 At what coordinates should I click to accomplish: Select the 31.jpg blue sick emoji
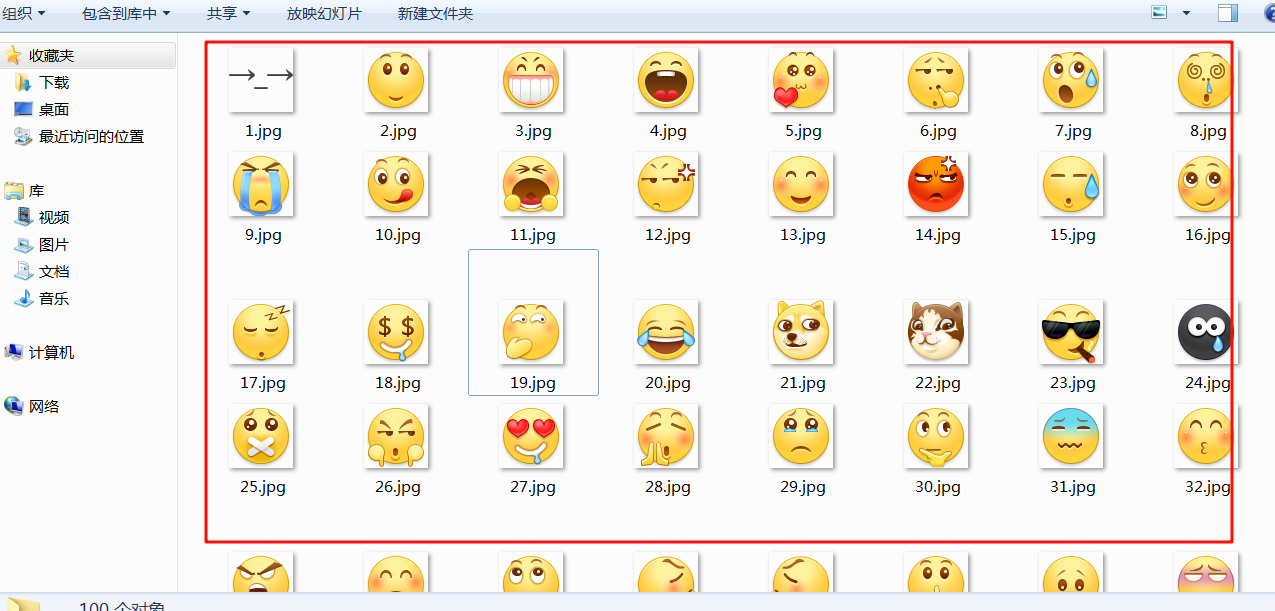click(x=1071, y=436)
